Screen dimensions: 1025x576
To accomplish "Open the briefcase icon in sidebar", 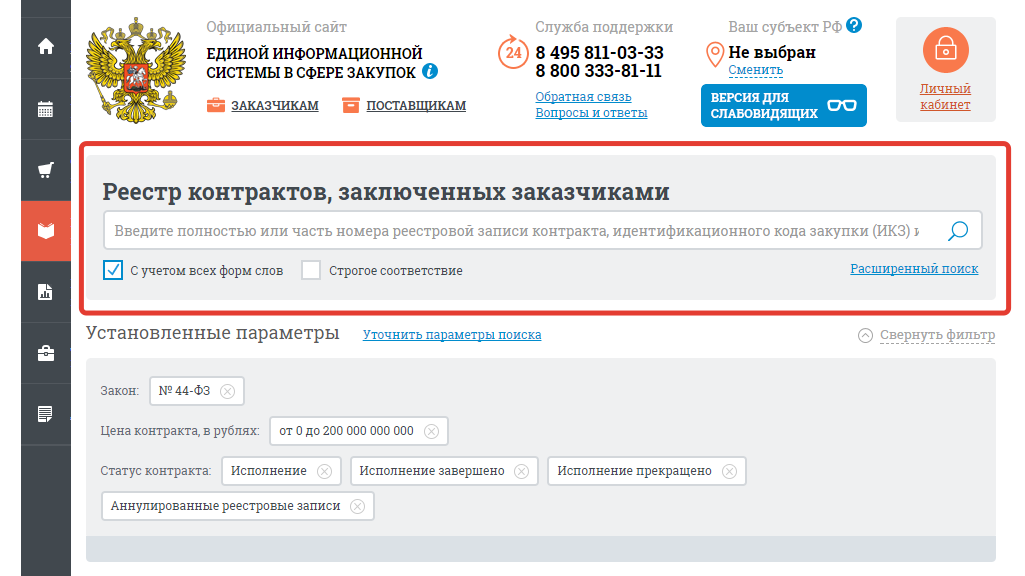I will point(45,353).
